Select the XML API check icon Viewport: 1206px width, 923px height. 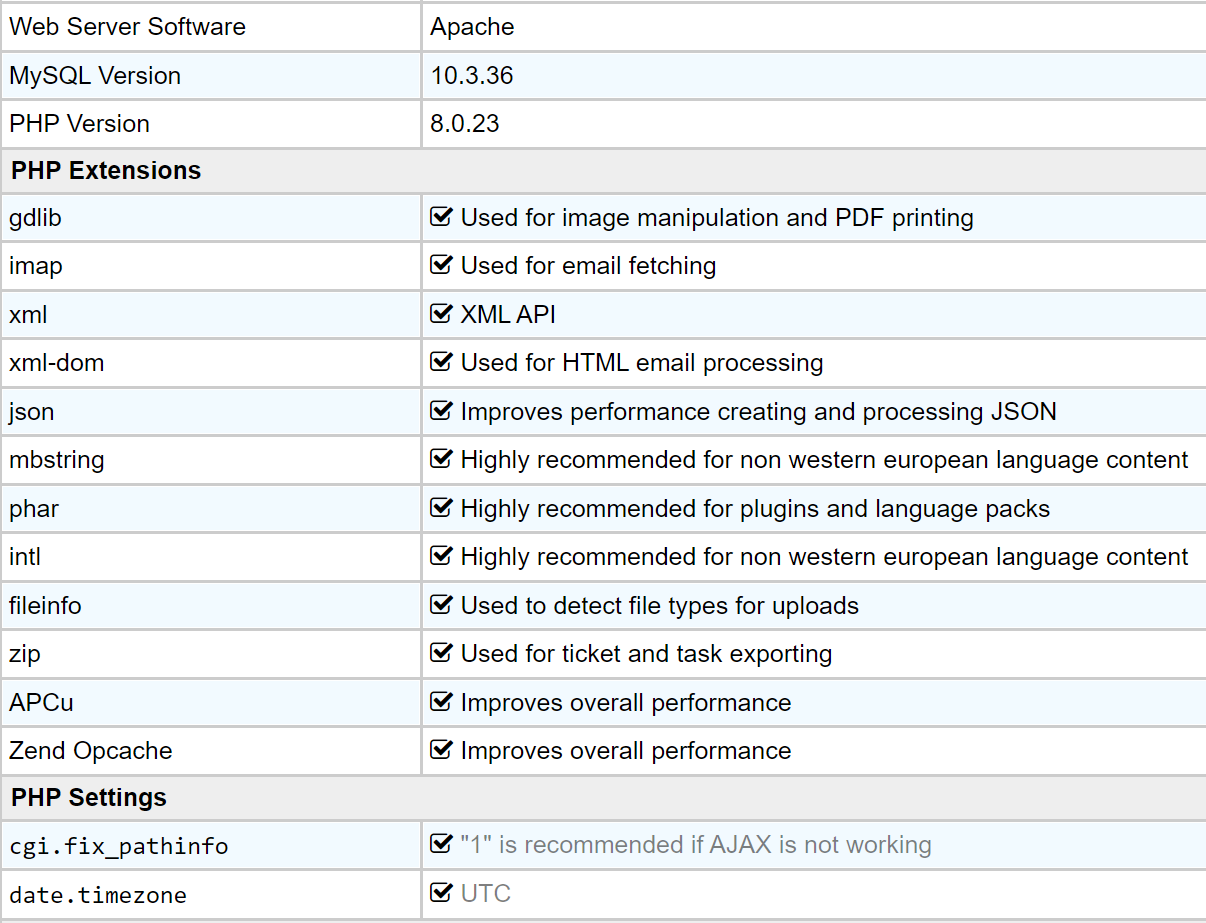point(441,314)
